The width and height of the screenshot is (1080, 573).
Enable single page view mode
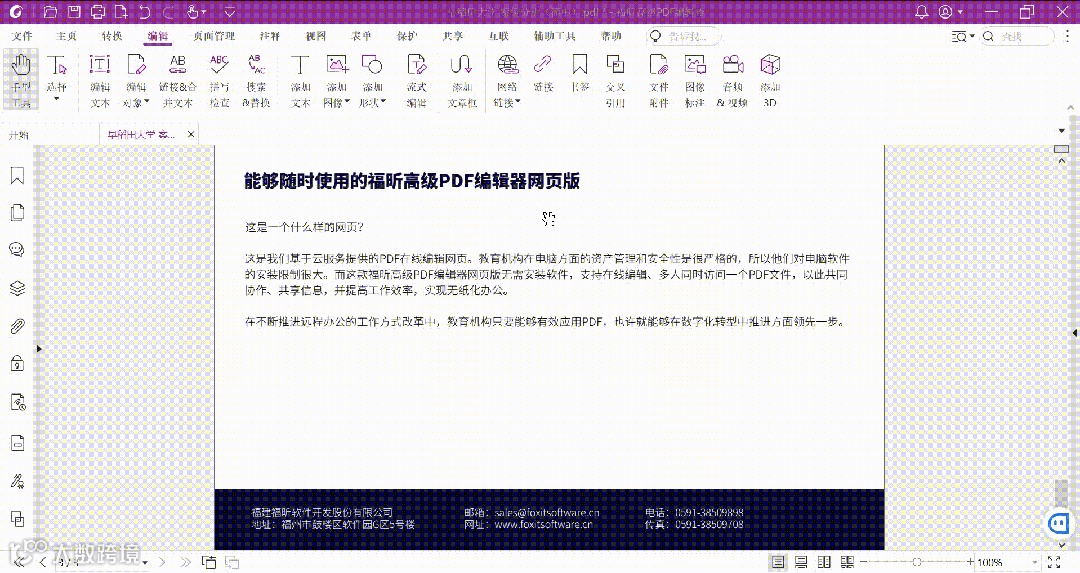click(778, 562)
